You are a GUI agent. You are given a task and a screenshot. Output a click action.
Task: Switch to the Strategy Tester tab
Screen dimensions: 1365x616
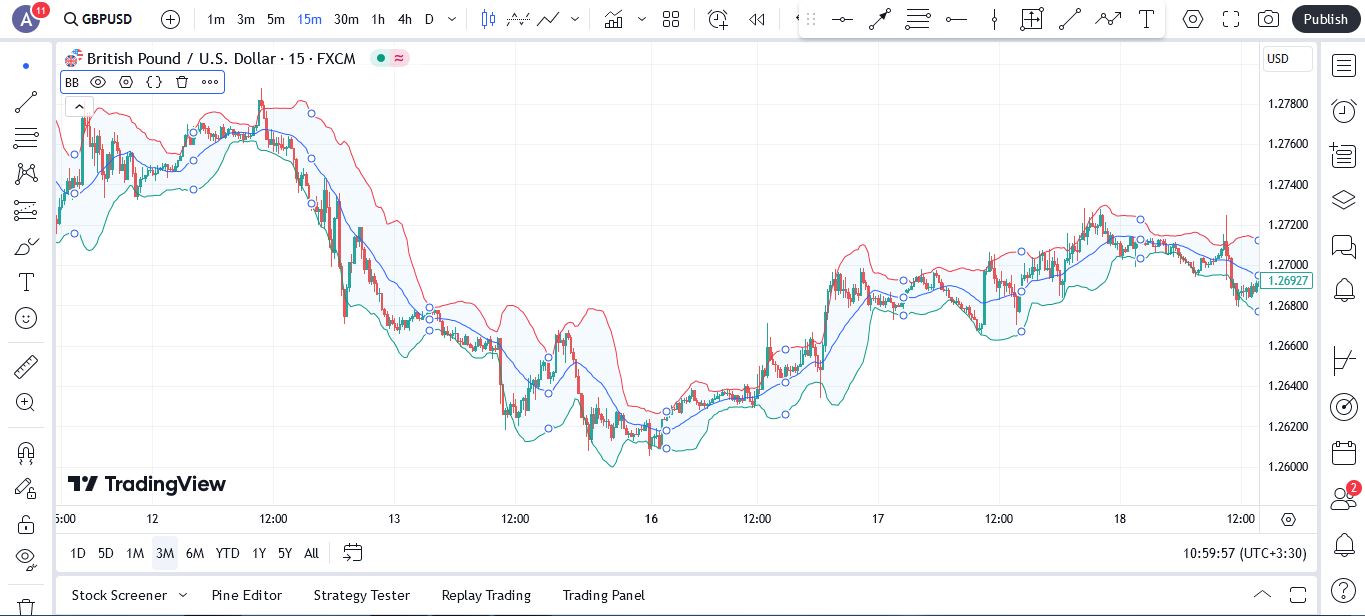[x=362, y=595]
